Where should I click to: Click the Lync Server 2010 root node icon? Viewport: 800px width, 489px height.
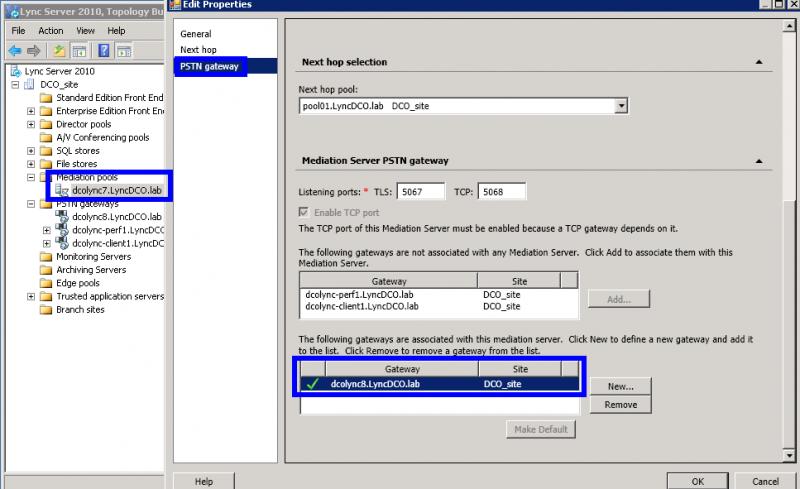pos(15,71)
